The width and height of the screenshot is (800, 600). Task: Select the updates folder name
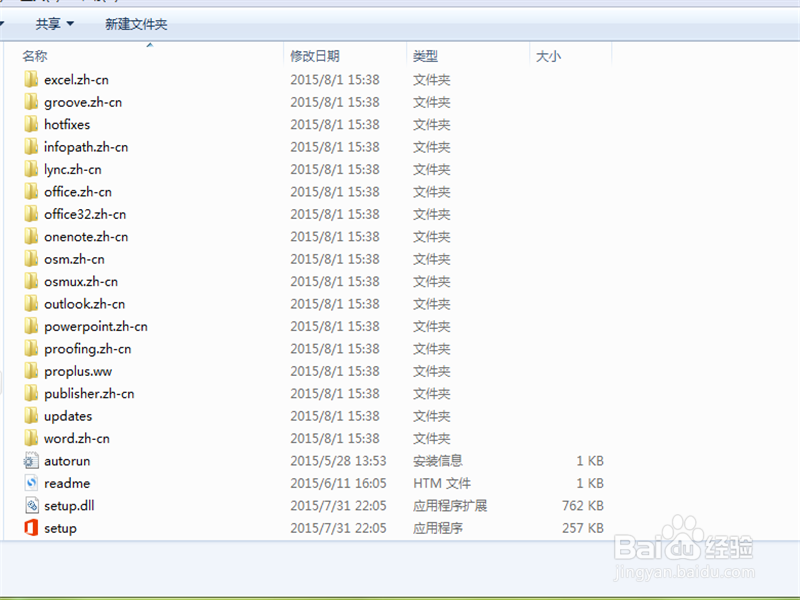[68, 416]
